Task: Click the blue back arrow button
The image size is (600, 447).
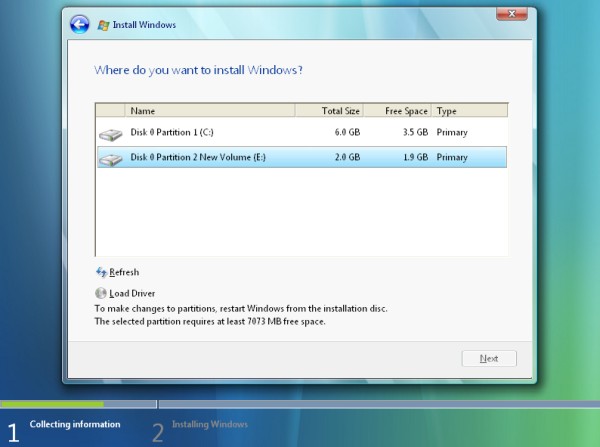Action: [x=80, y=24]
